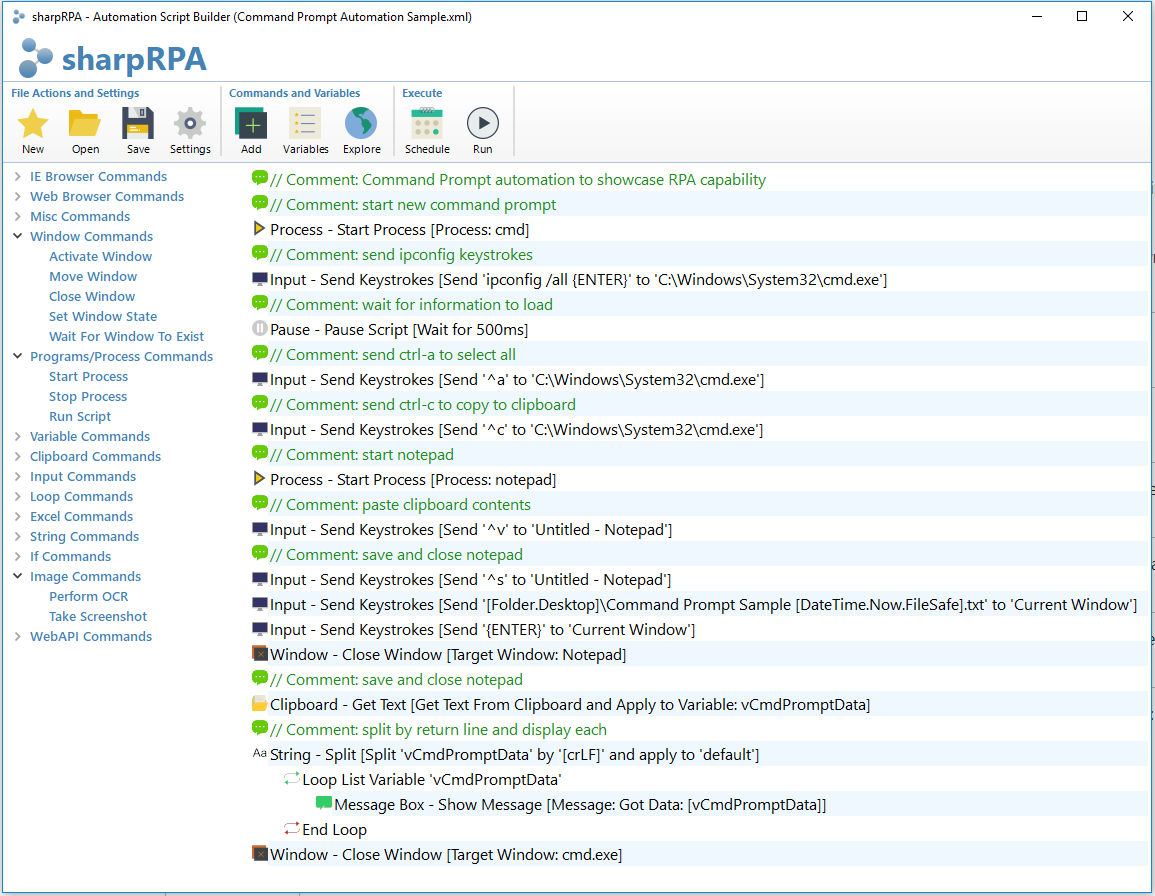Select 'Comment: wait for information to load' line
1155x896 pixels.
(x=411, y=304)
